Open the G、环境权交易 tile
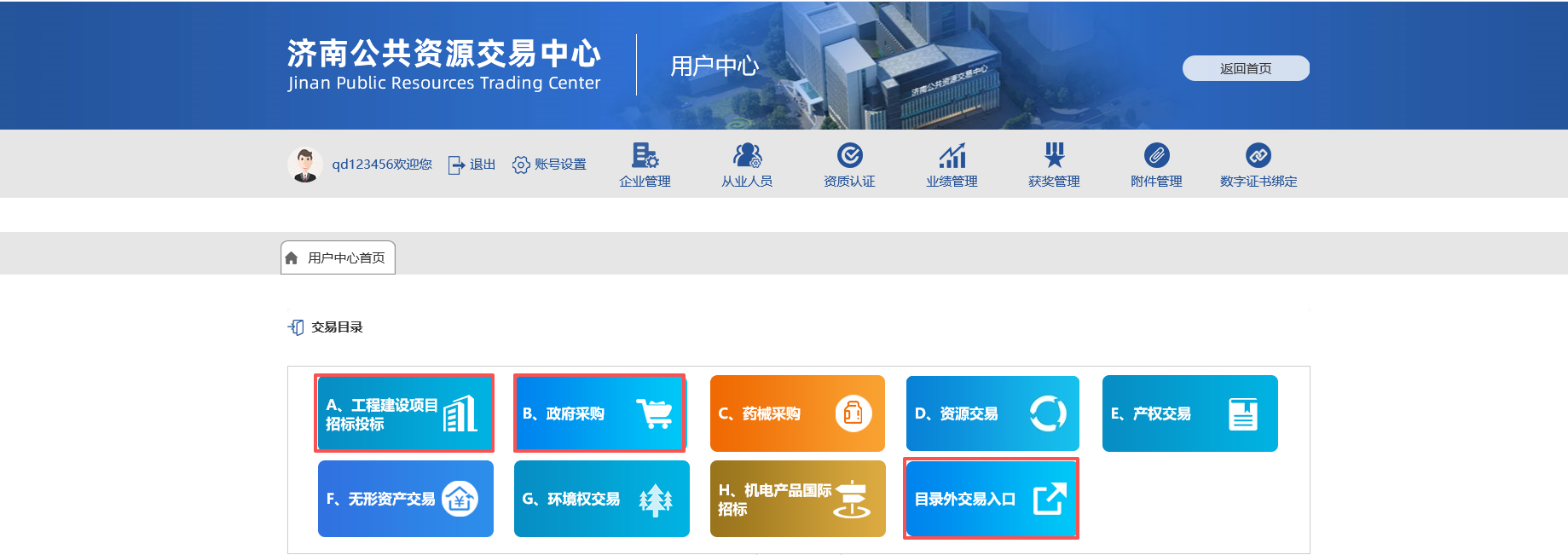Screen dimensions: 1568x555 click(x=601, y=499)
